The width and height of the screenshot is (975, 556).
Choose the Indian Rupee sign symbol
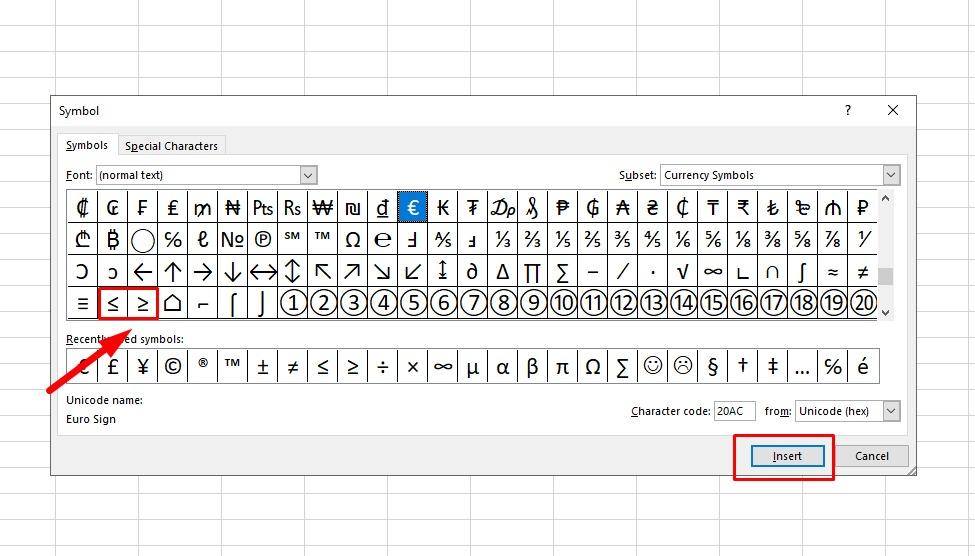[743, 207]
